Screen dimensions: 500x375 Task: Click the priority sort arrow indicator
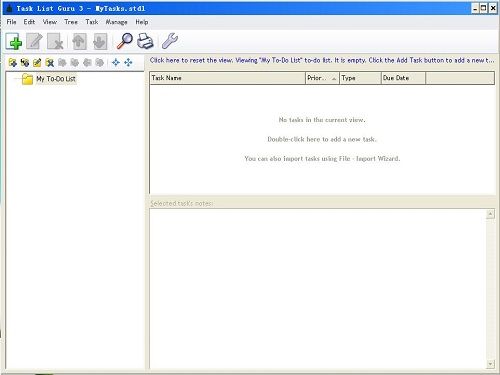coord(334,79)
